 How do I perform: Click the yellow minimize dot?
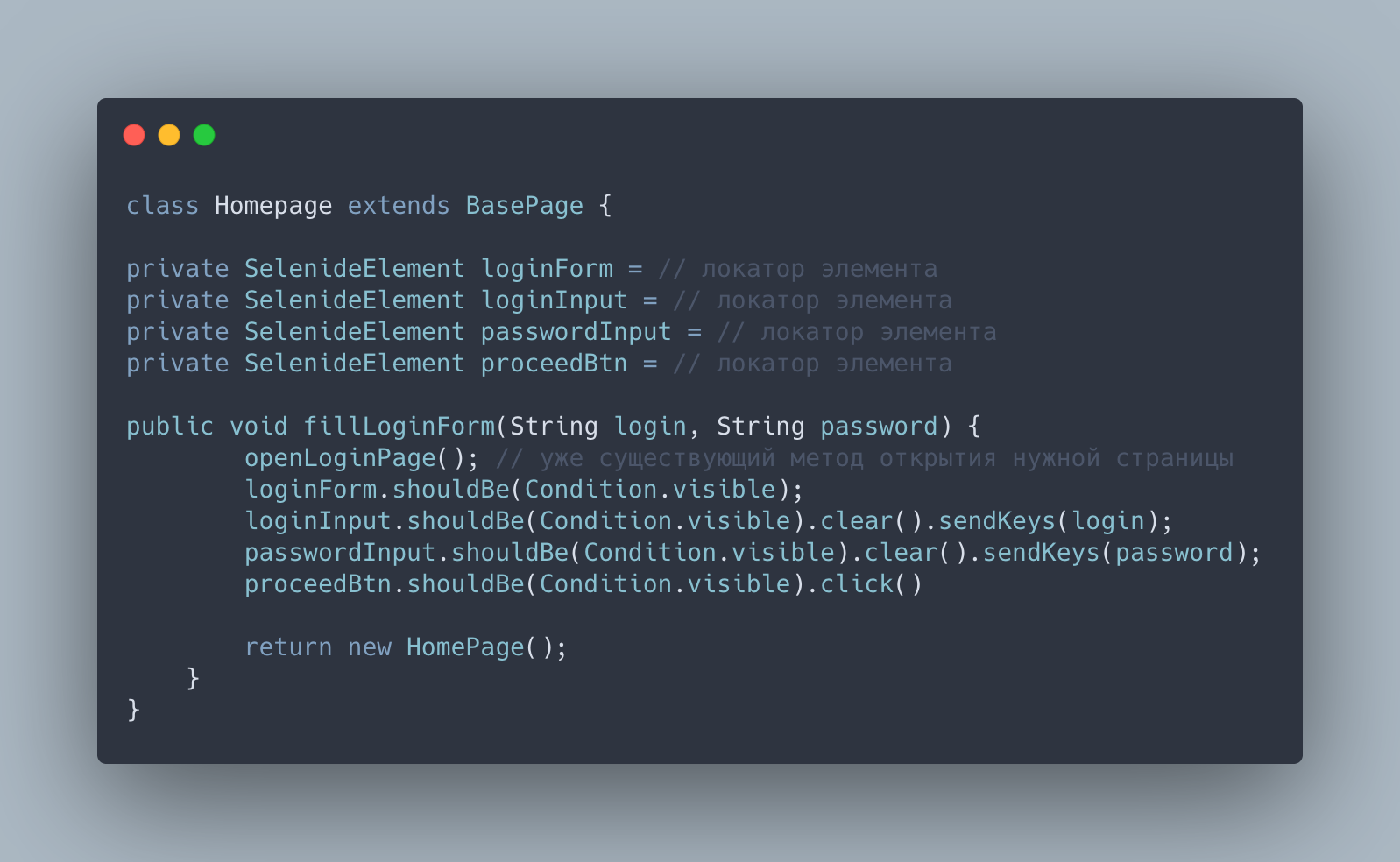coord(169,135)
